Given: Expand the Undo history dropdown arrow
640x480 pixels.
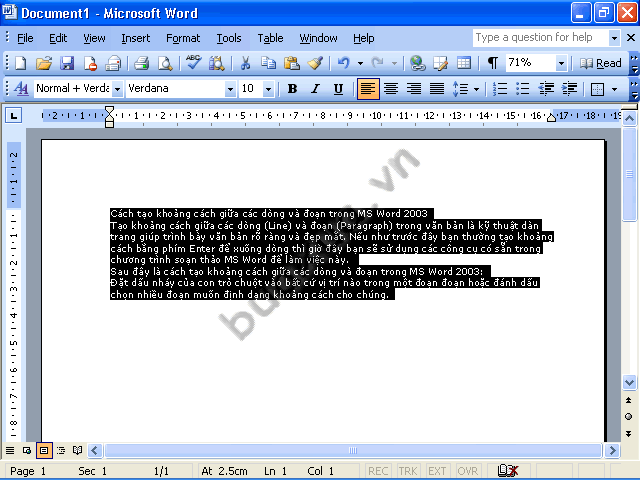Looking at the screenshot, I should (360, 63).
